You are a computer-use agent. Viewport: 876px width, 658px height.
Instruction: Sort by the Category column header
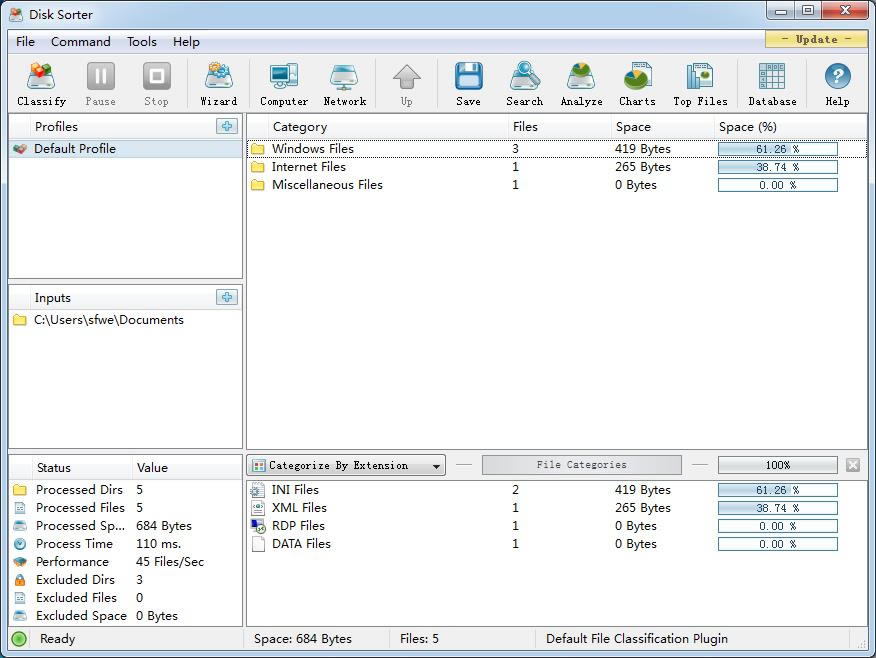point(388,127)
